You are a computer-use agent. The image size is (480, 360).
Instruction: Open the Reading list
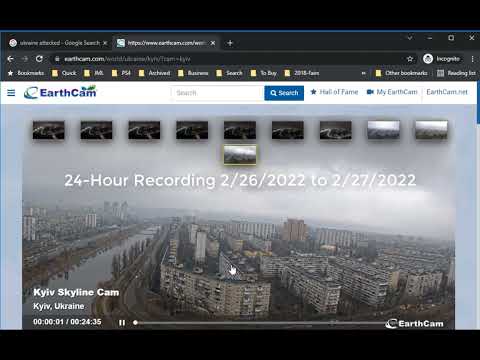(x=456, y=73)
